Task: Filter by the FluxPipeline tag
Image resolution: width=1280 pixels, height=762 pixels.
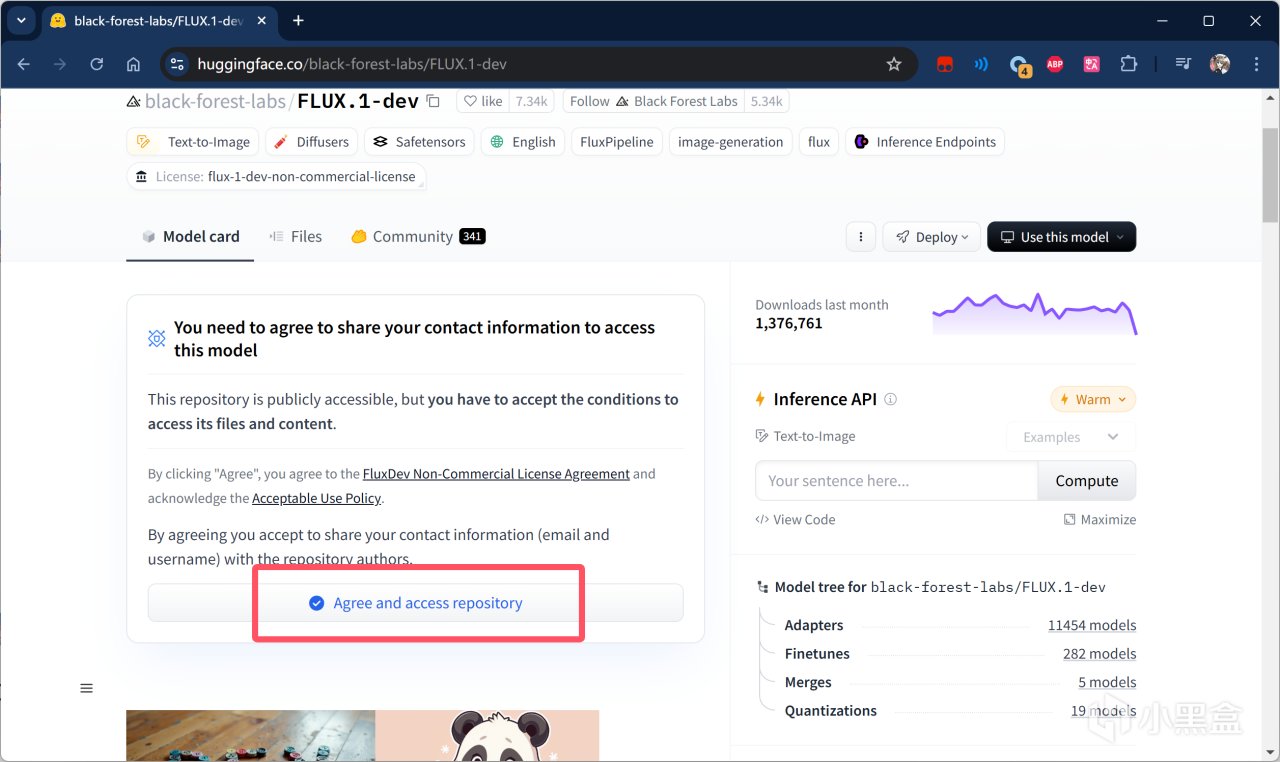Action: coord(617,142)
